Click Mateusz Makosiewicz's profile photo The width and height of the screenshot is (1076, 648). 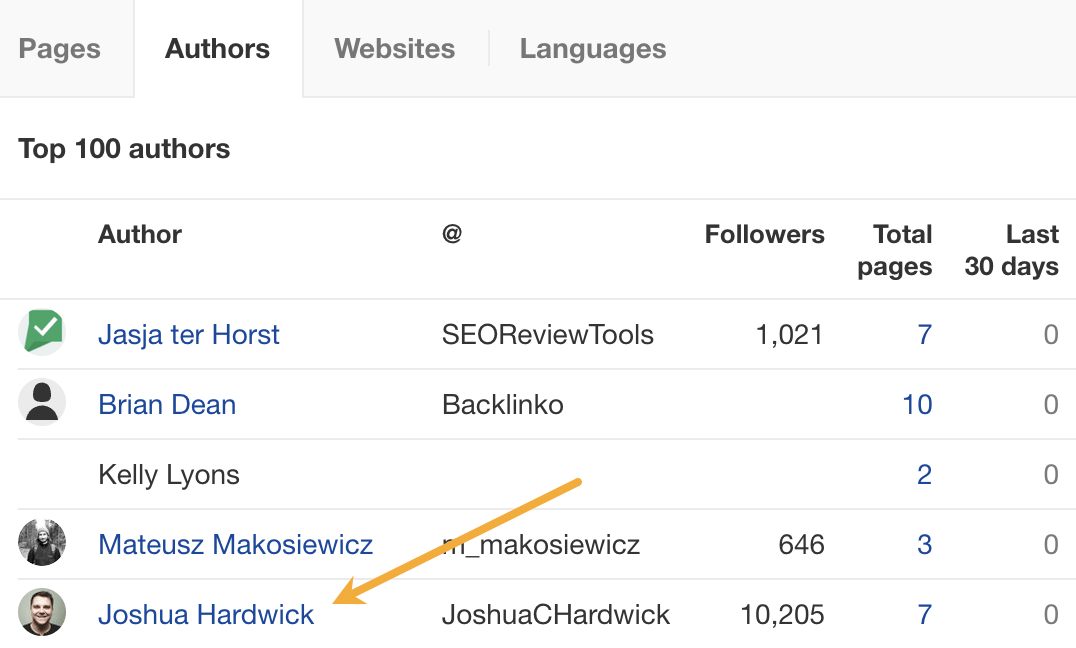point(42,541)
